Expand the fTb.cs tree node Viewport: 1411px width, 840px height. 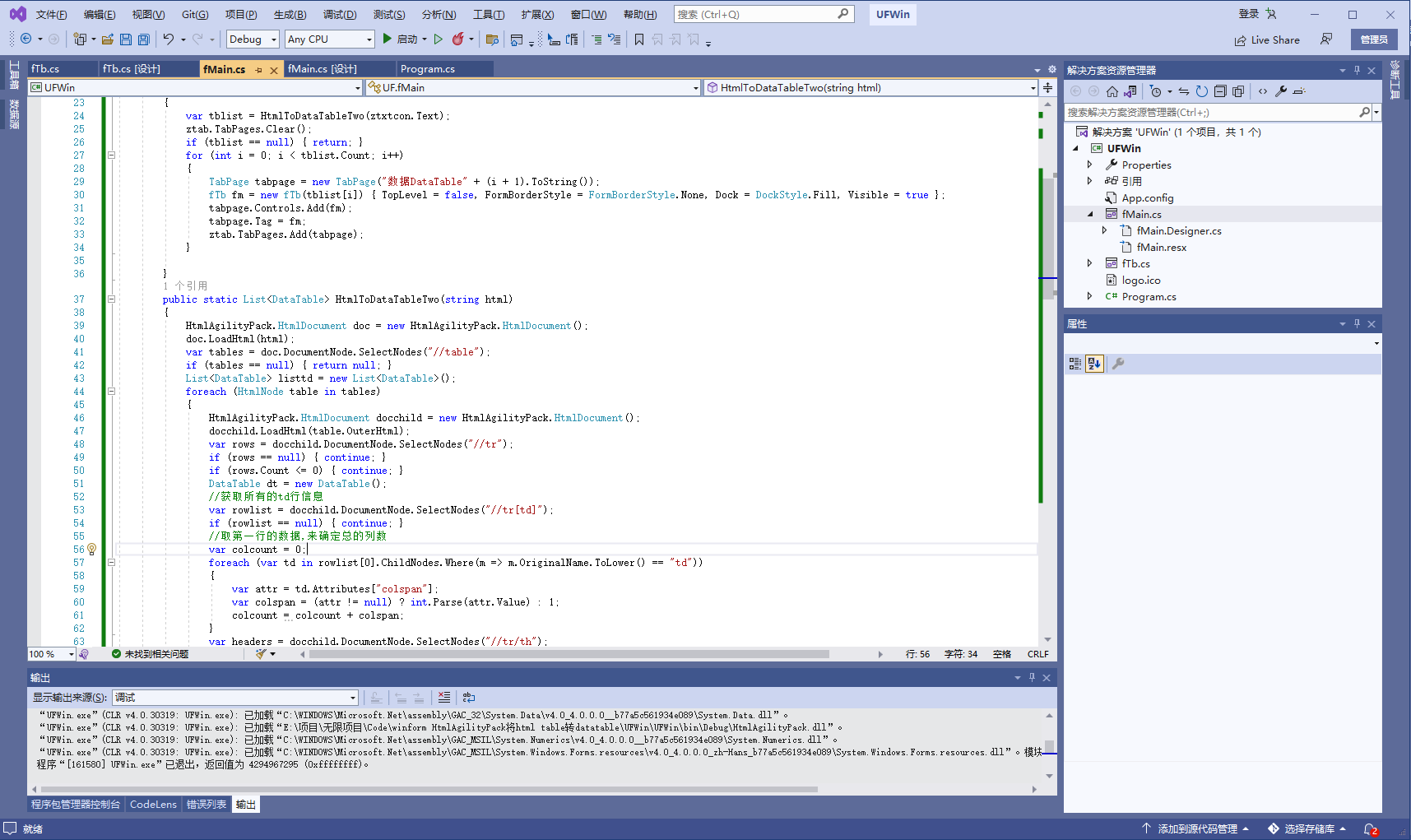(x=1090, y=263)
